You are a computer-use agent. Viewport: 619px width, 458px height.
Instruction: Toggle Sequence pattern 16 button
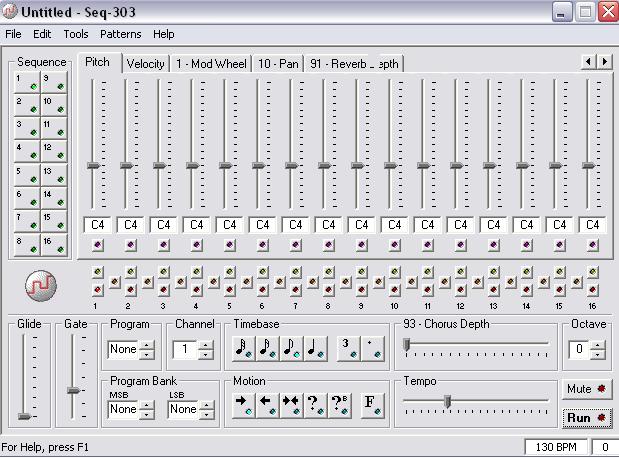pos(54,245)
